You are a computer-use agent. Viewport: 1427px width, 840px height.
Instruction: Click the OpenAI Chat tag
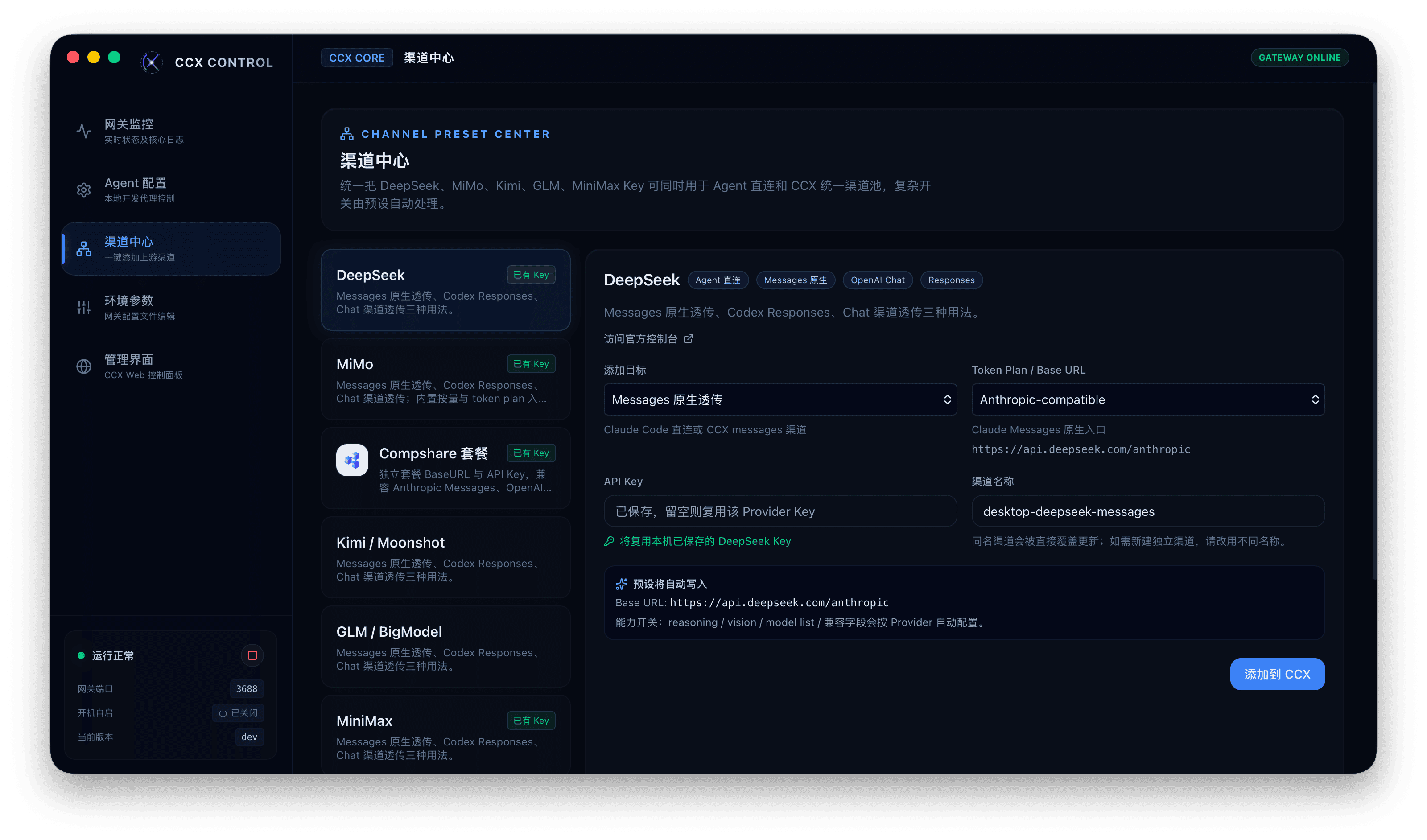[878, 280]
